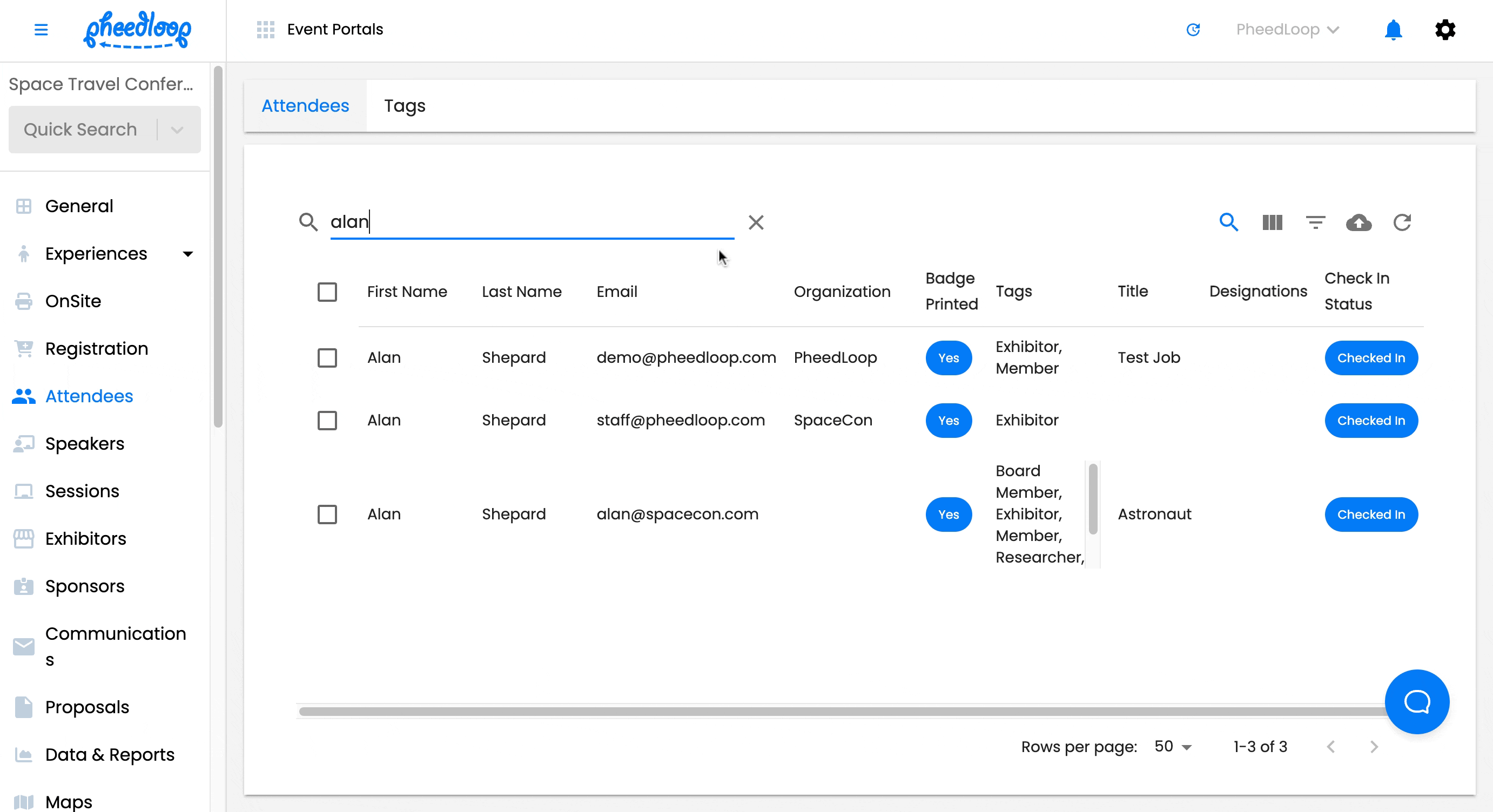This screenshot has height=812, width=1493.
Task: Open the PheedLoop account dropdown
Action: point(1287,30)
